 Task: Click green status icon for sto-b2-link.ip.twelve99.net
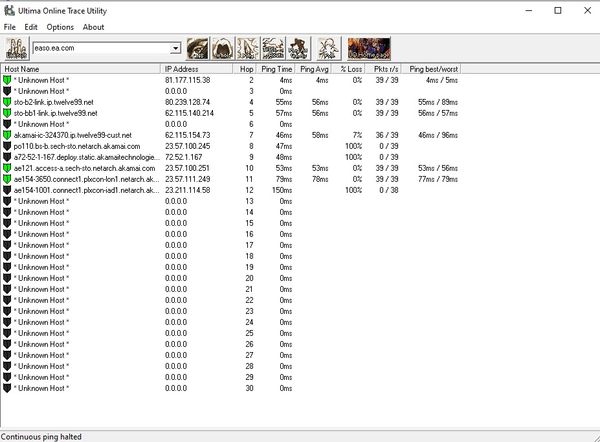8,102
